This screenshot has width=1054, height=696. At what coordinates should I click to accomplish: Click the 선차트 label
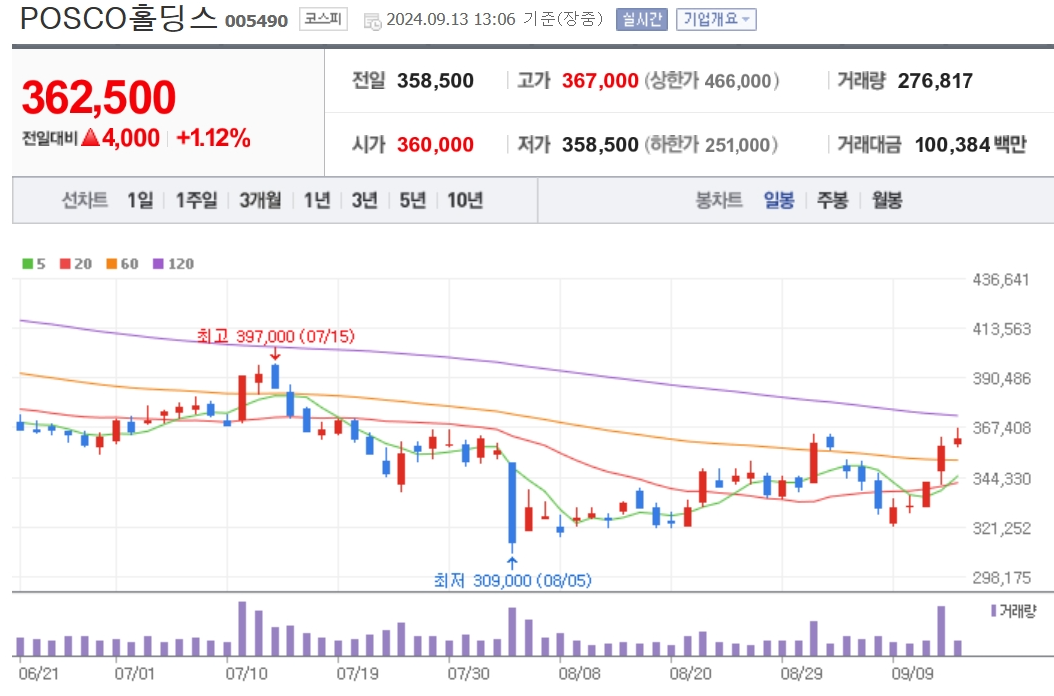[x=85, y=200]
